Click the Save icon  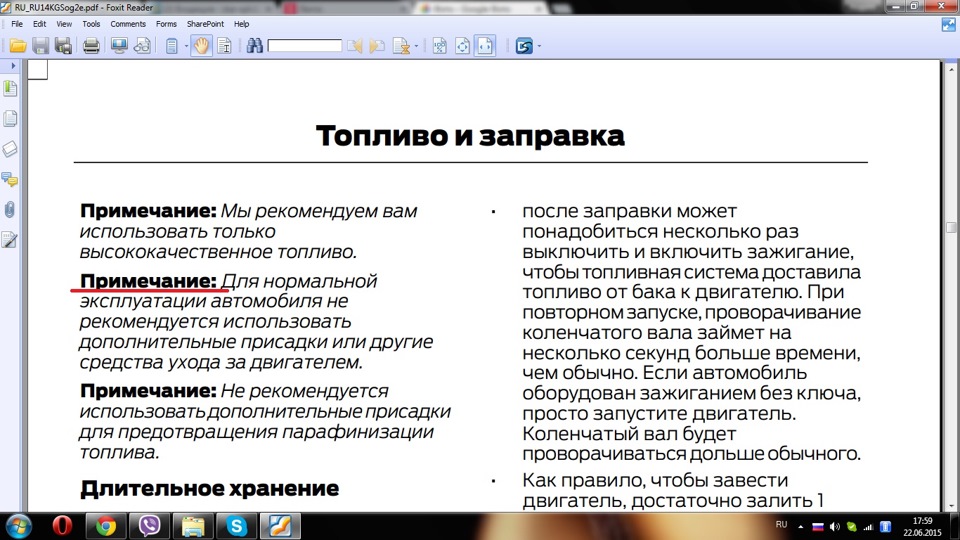[x=40, y=46]
